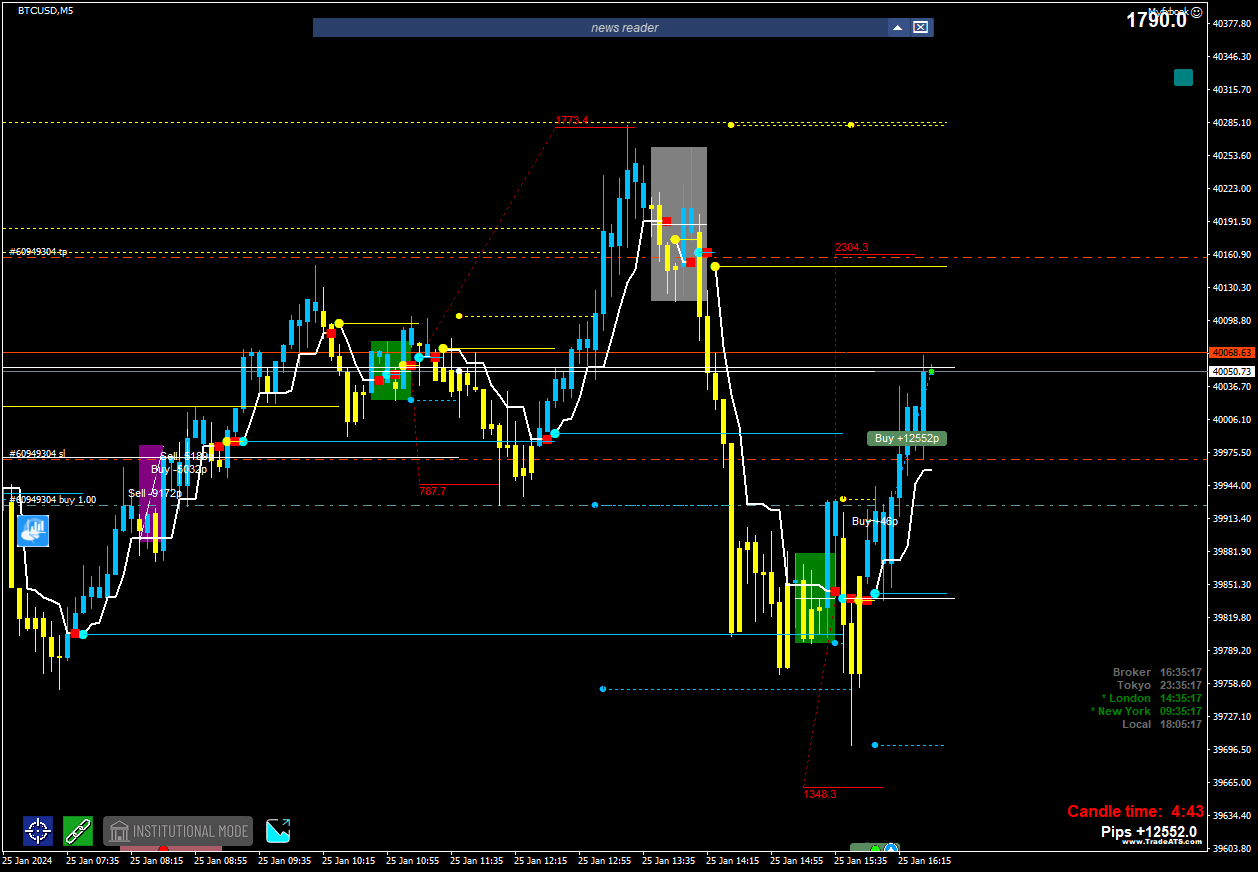
Task: Click the Pips +12552.0 readout
Action: [x=1149, y=832]
